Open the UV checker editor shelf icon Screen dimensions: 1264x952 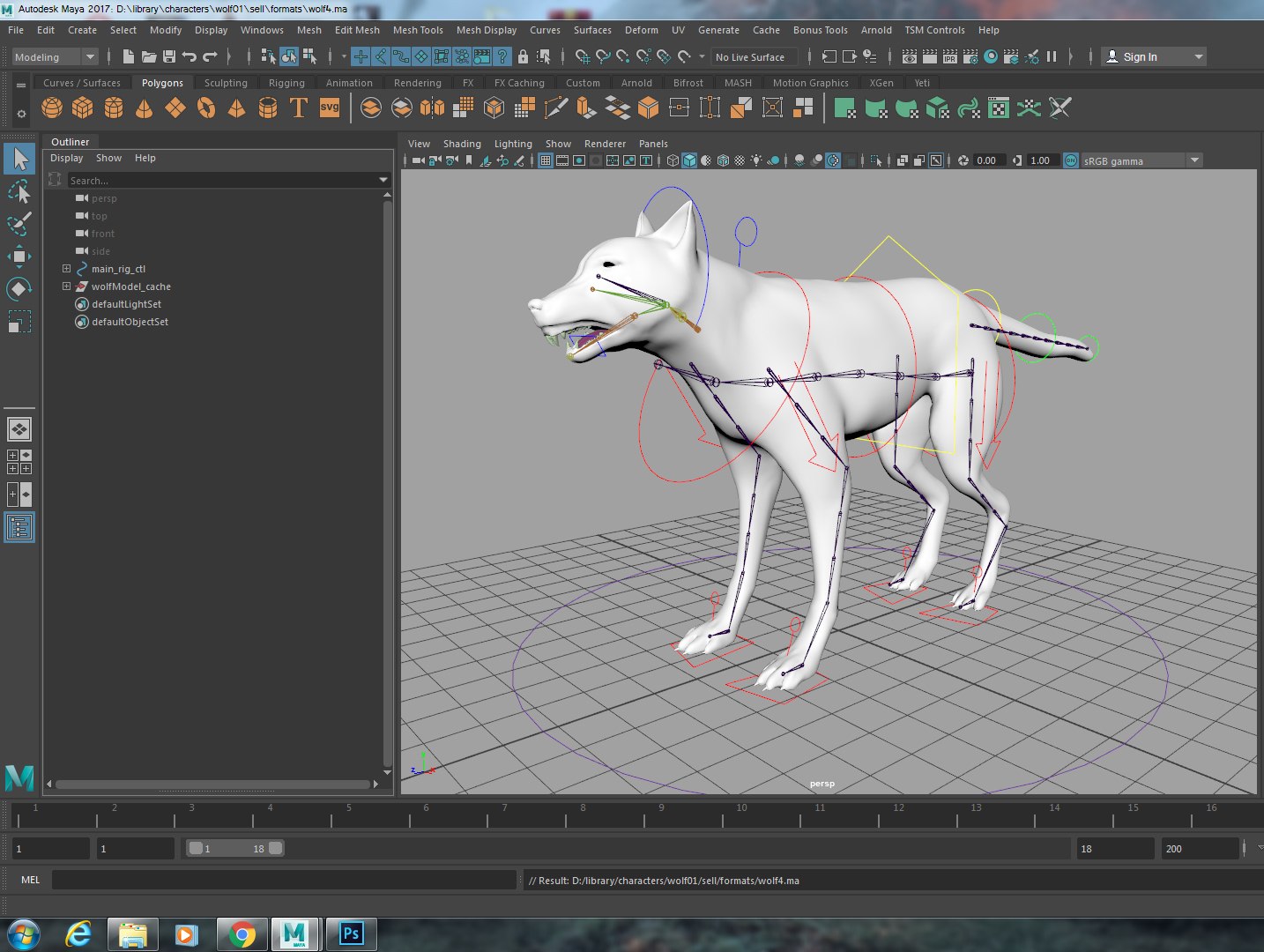tap(999, 108)
